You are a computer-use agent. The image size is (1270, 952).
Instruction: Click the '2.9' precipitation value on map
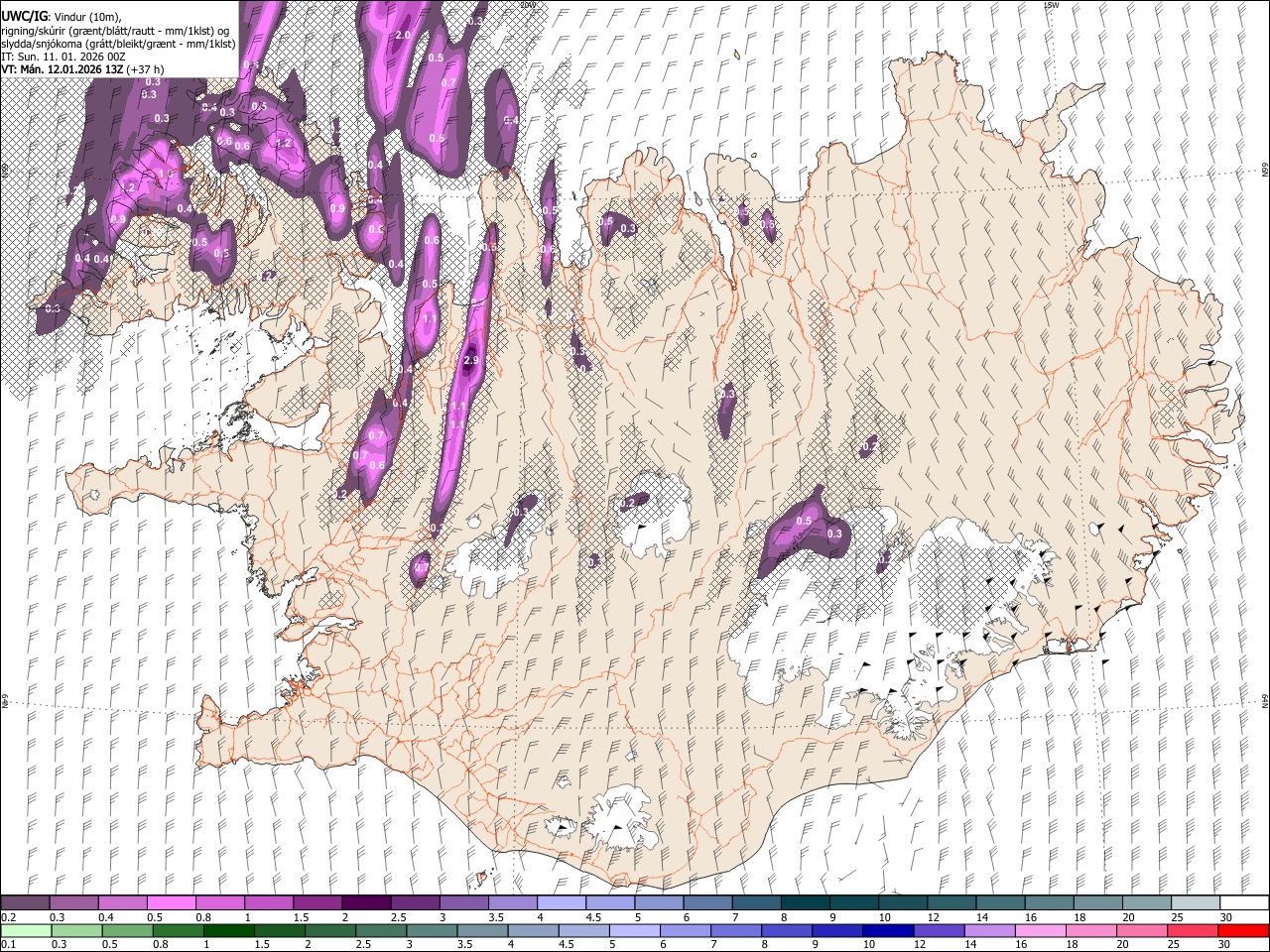point(471,361)
